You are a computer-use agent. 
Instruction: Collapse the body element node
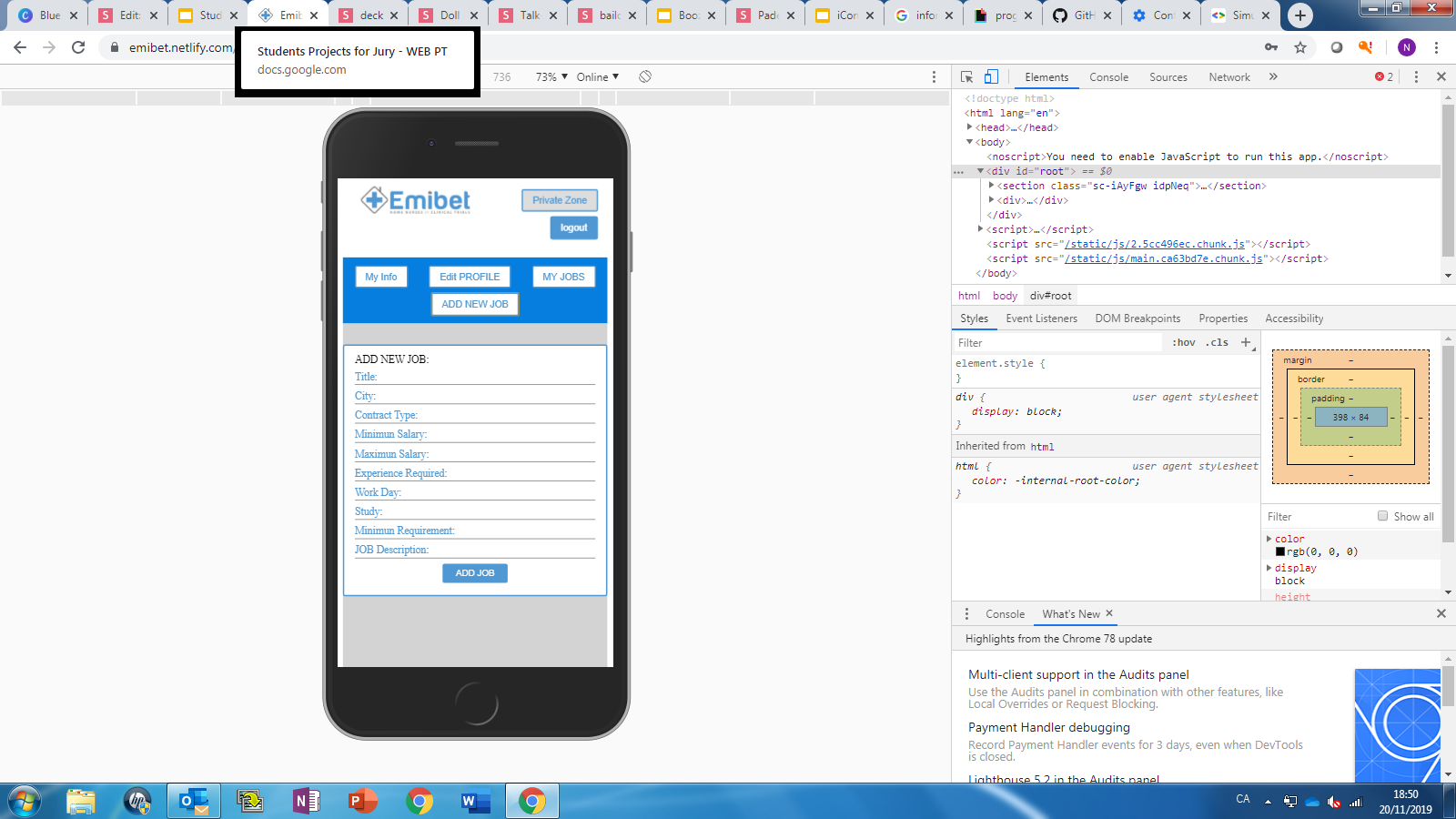coord(970,142)
